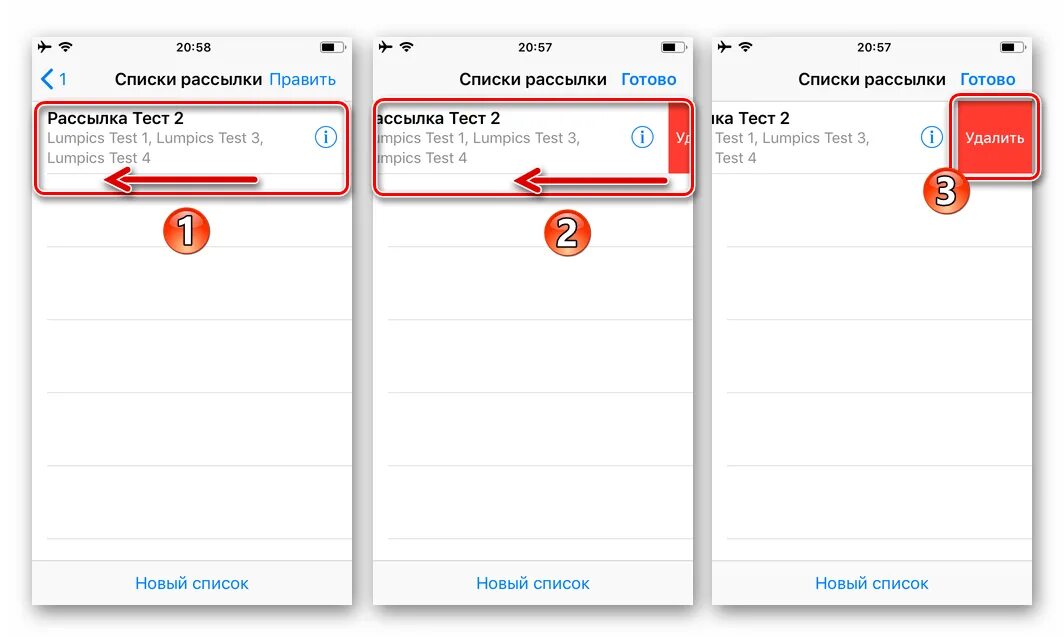Tap the airplane mode icon in the first status bar
Screen dimensions: 1064x637
coord(44,47)
